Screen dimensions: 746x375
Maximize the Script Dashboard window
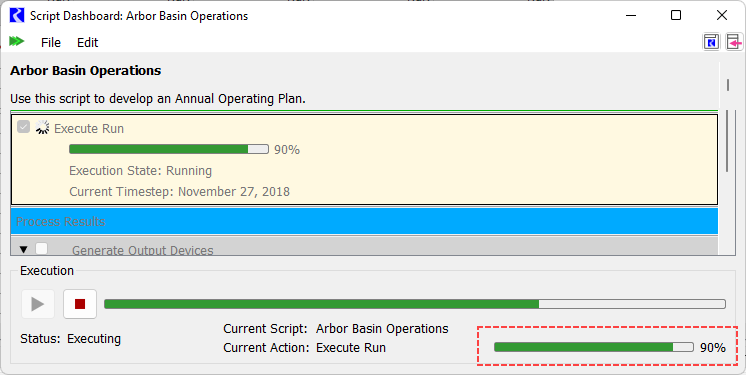coord(676,15)
